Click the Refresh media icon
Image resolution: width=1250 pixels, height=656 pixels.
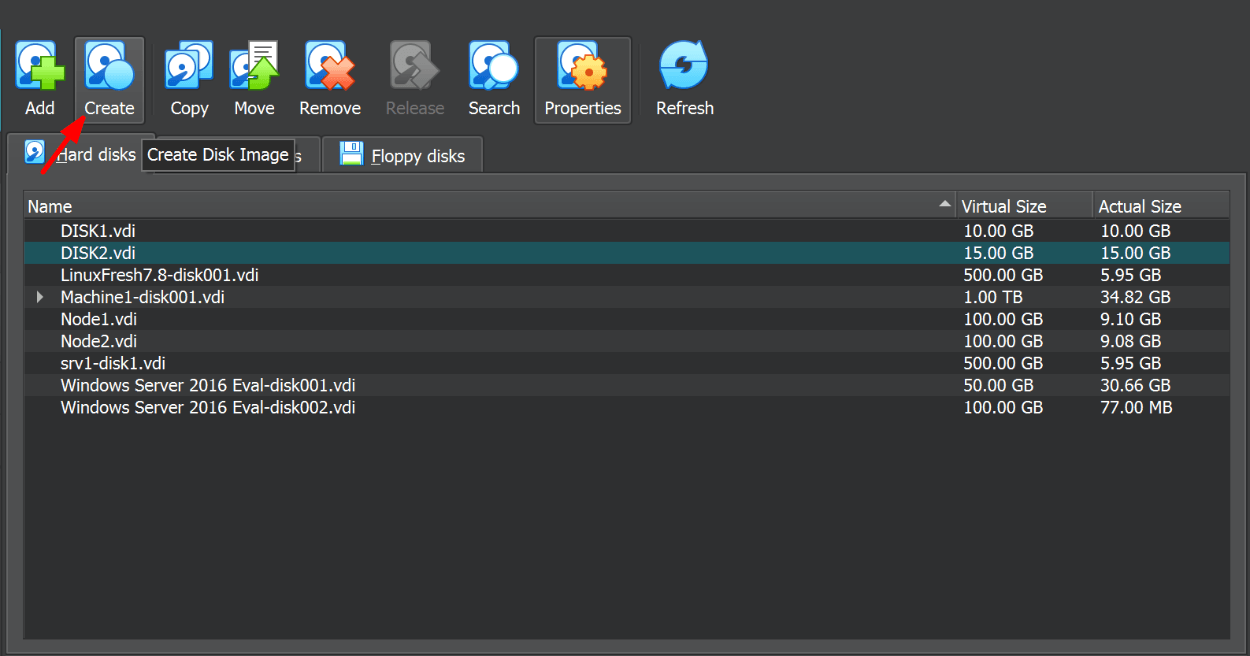tap(684, 66)
